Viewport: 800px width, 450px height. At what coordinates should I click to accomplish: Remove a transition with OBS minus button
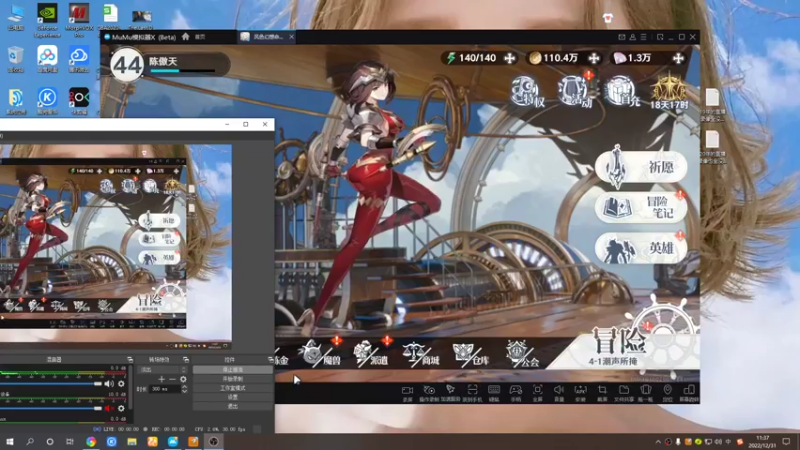point(172,379)
